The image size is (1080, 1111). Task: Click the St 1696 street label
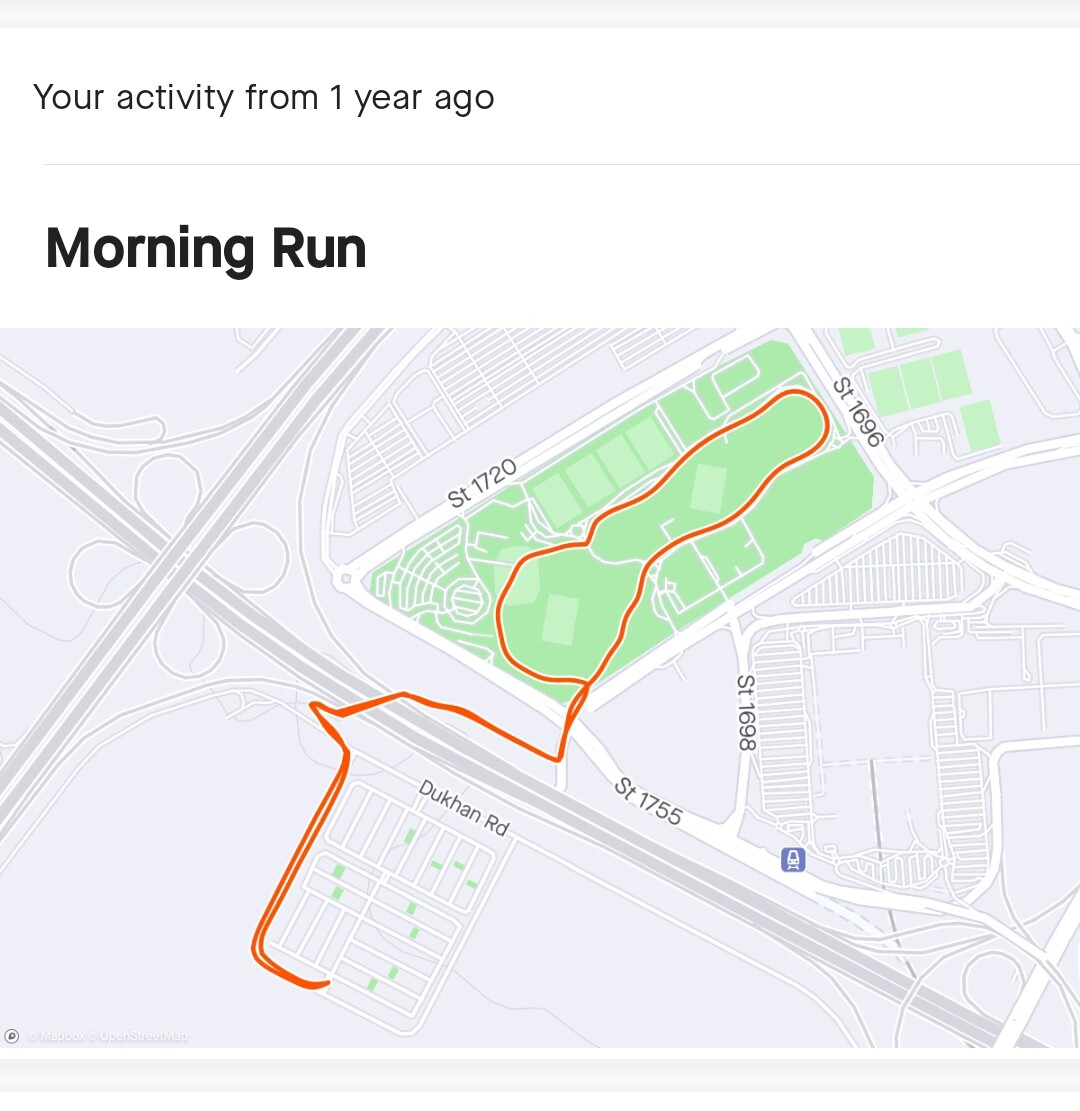click(x=858, y=412)
